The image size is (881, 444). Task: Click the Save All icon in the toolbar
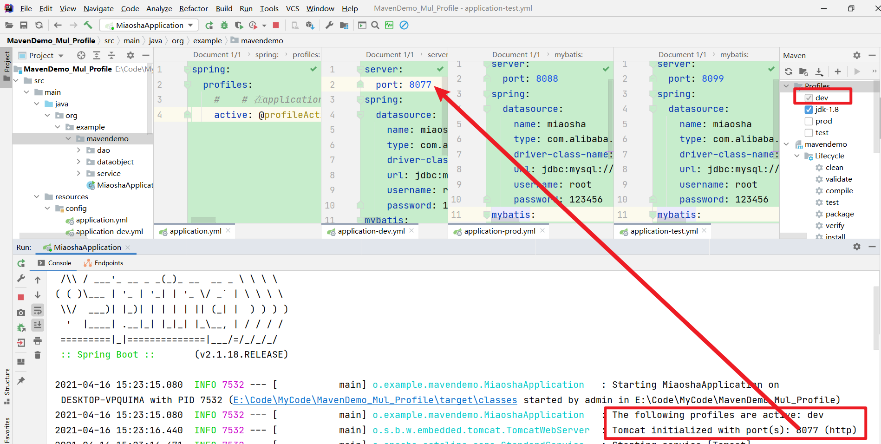(x=24, y=25)
